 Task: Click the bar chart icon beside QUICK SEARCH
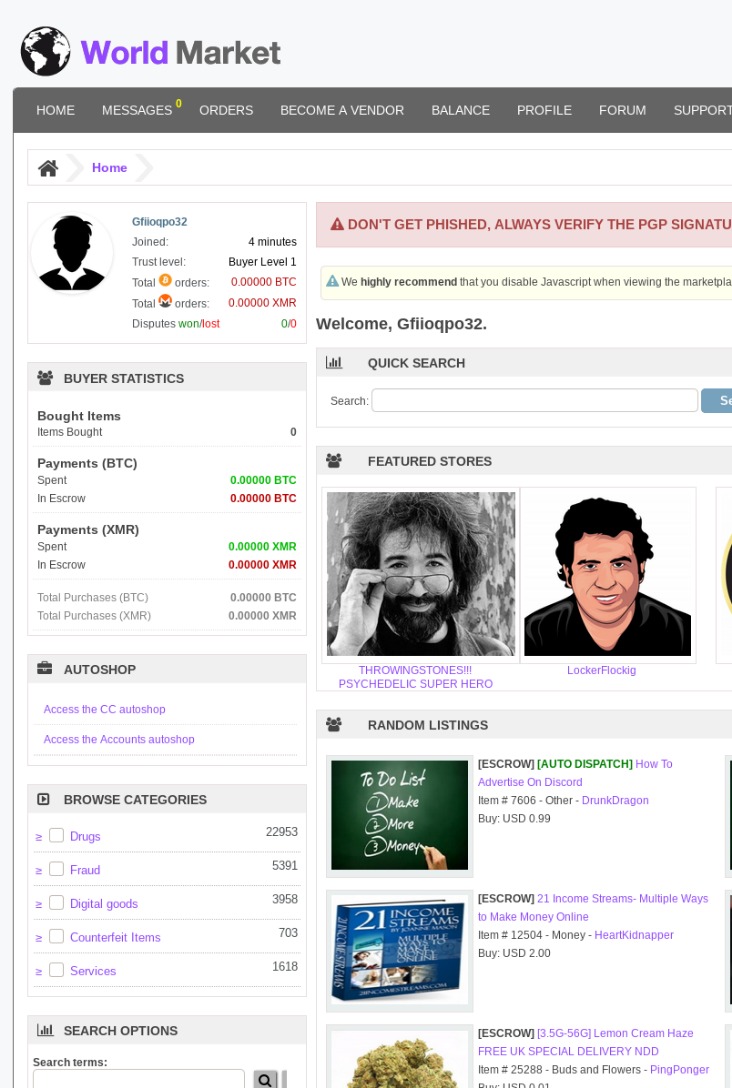[334, 362]
